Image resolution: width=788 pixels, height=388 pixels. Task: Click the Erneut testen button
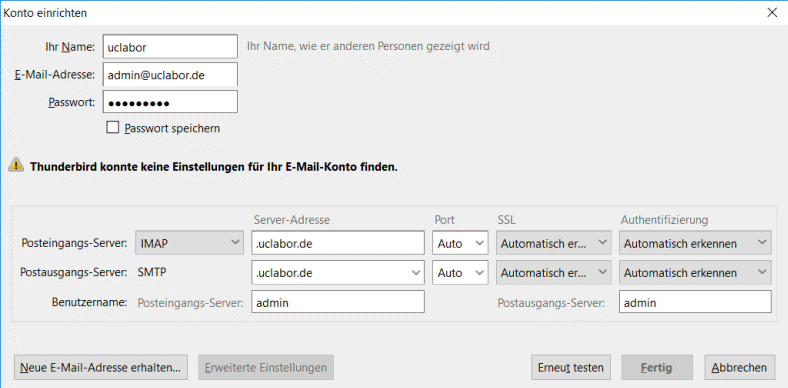click(570, 367)
